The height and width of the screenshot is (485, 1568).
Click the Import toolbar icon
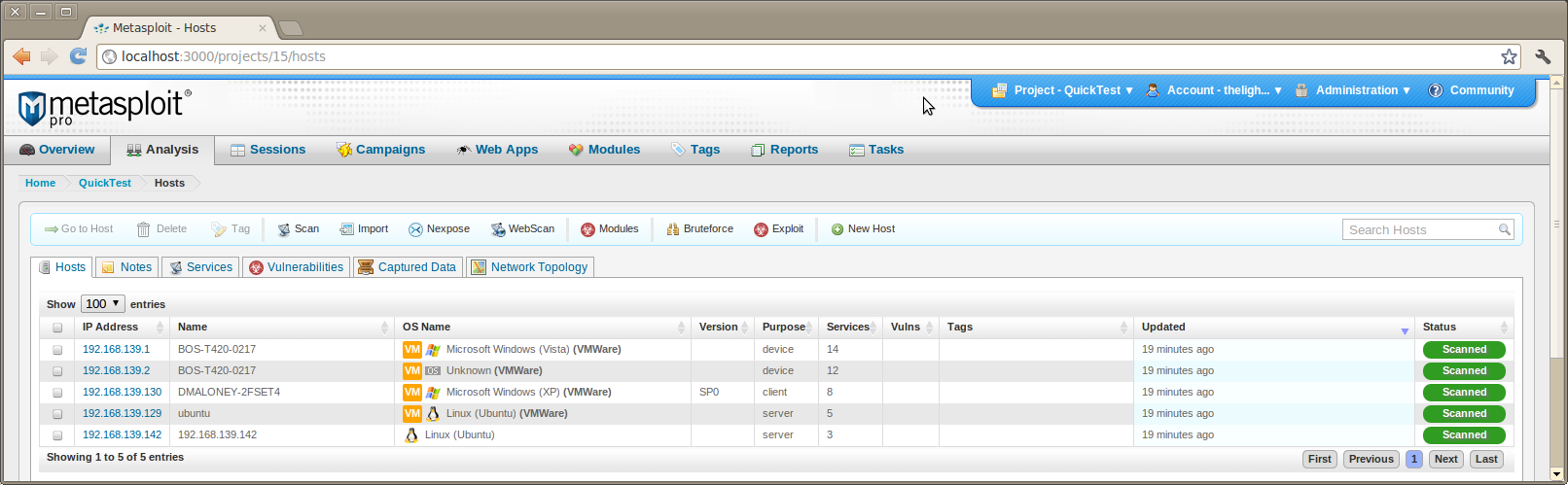click(346, 229)
